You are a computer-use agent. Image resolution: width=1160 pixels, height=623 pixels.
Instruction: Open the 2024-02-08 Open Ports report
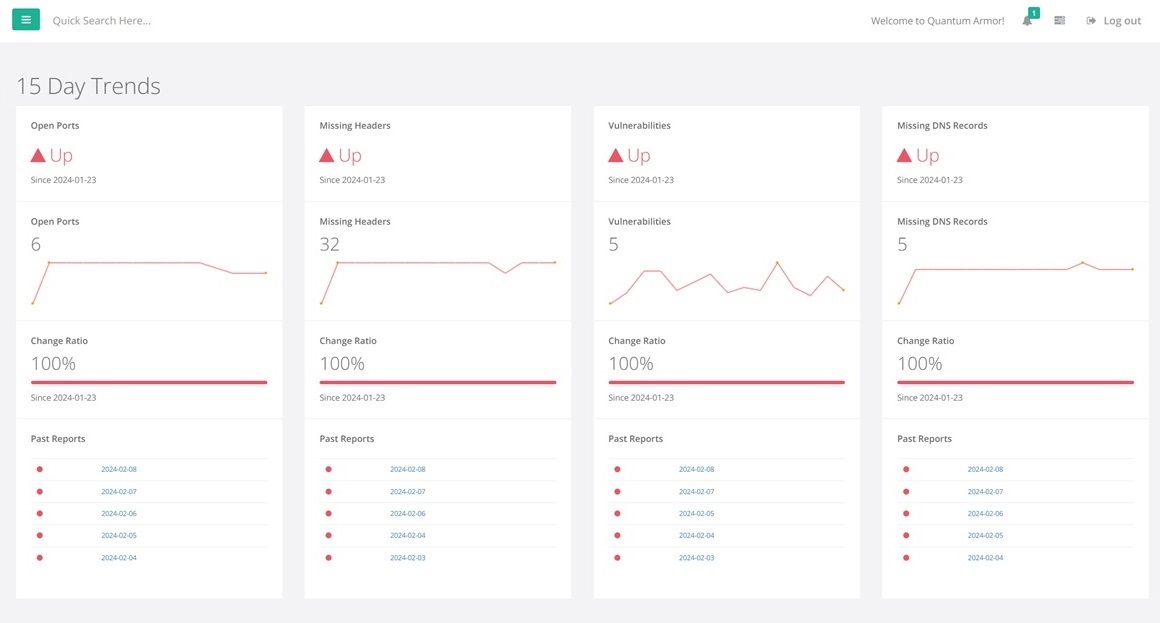(x=120, y=469)
